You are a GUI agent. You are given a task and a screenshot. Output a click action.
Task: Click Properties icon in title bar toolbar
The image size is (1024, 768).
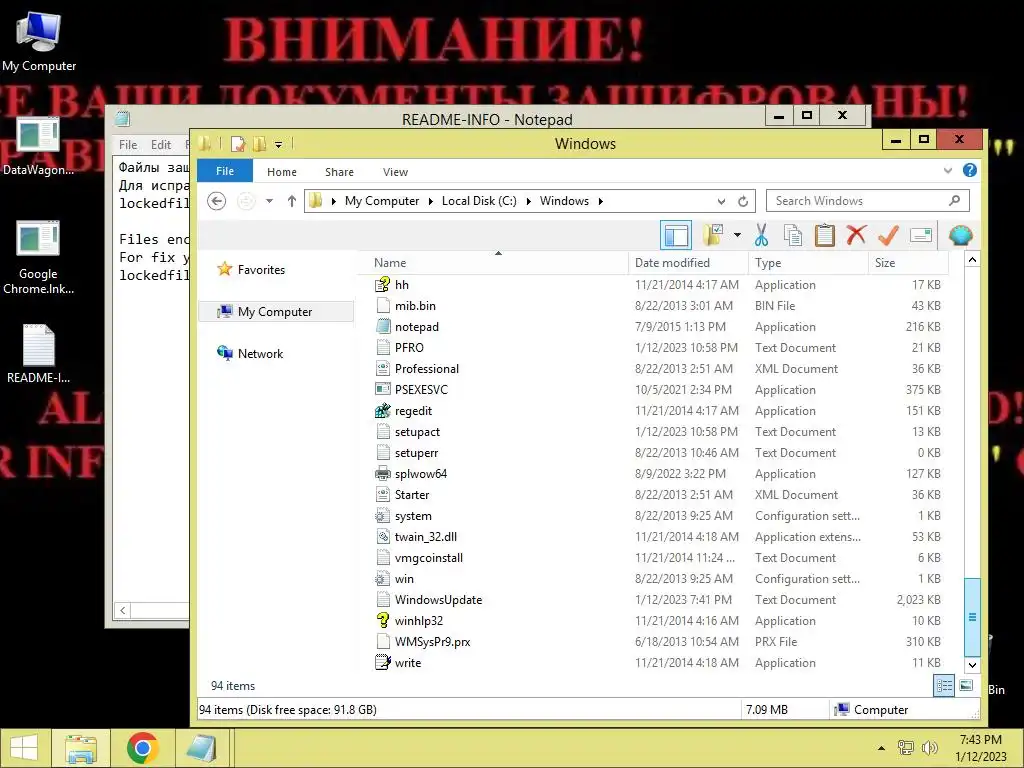tap(238, 144)
